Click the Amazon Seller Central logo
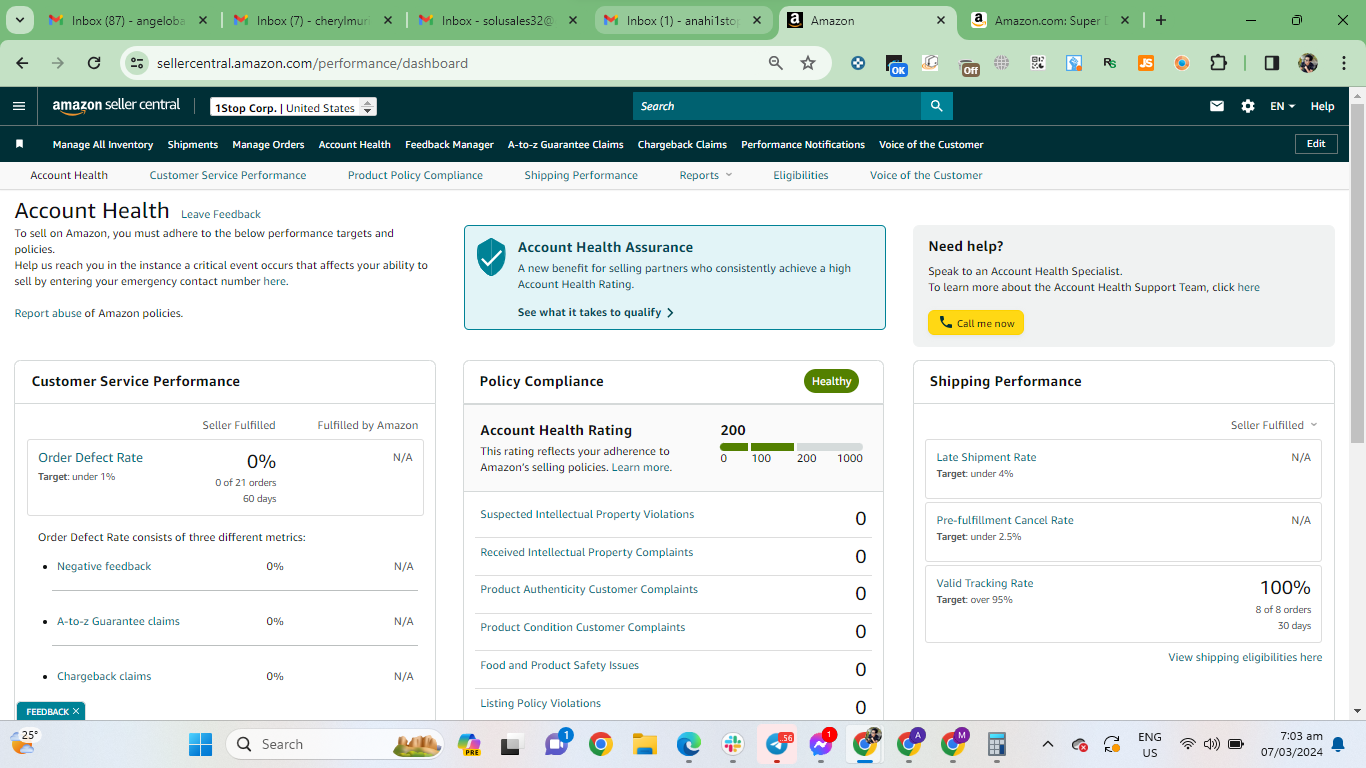 [116, 106]
